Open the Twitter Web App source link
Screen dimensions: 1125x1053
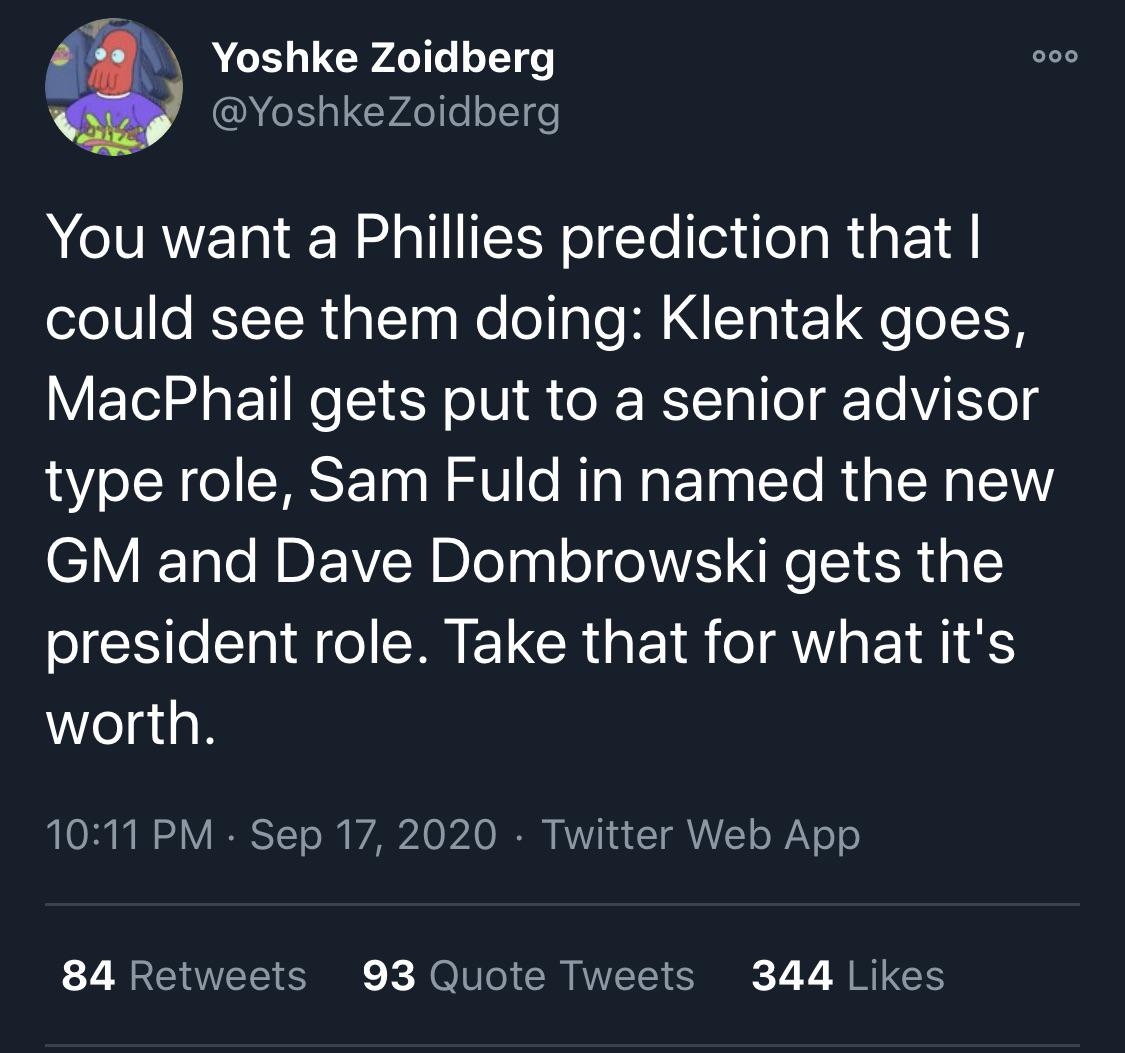pos(700,834)
